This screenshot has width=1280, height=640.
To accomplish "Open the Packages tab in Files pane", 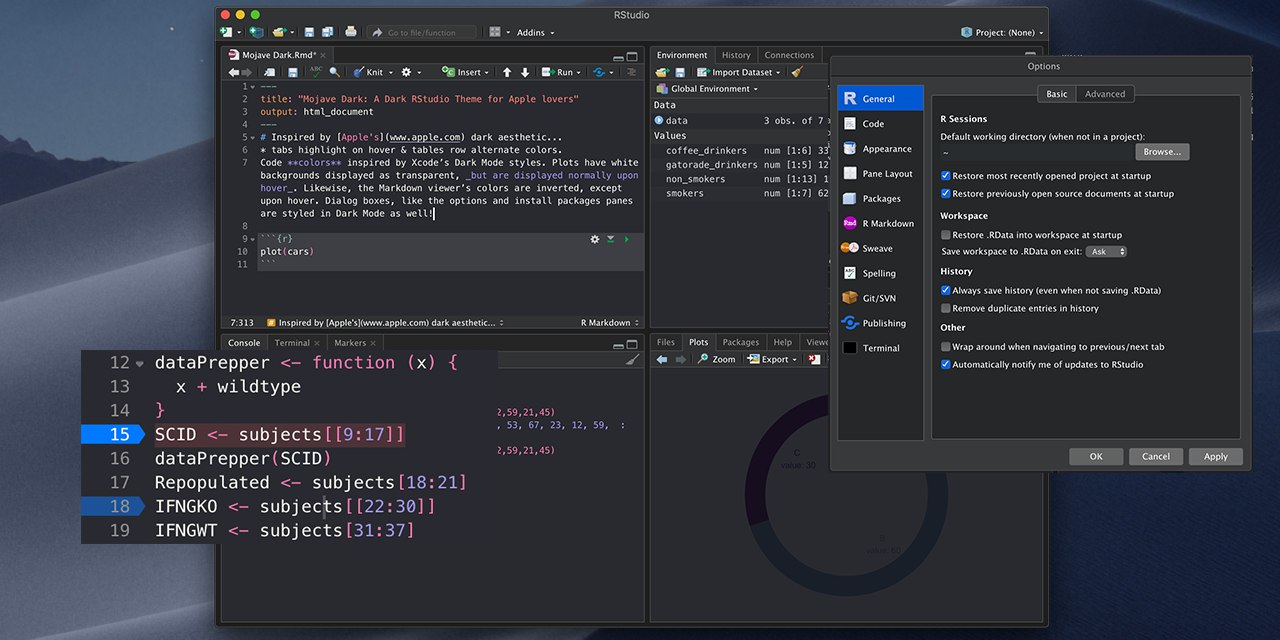I will (x=741, y=342).
